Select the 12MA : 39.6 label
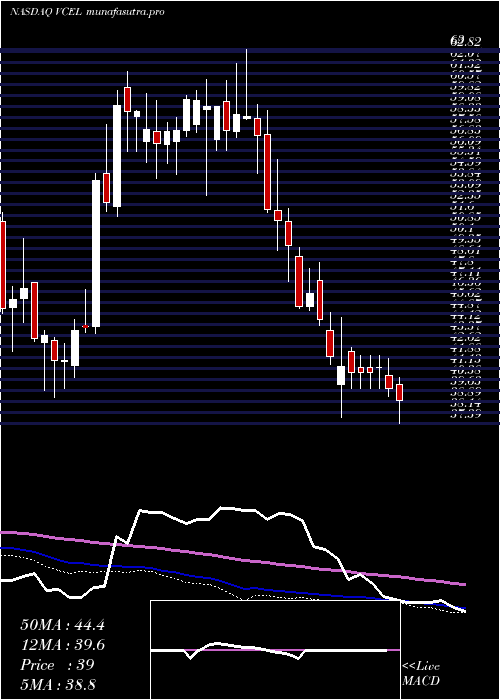Viewport: 500px width, 700px height. pyautogui.click(x=62, y=645)
